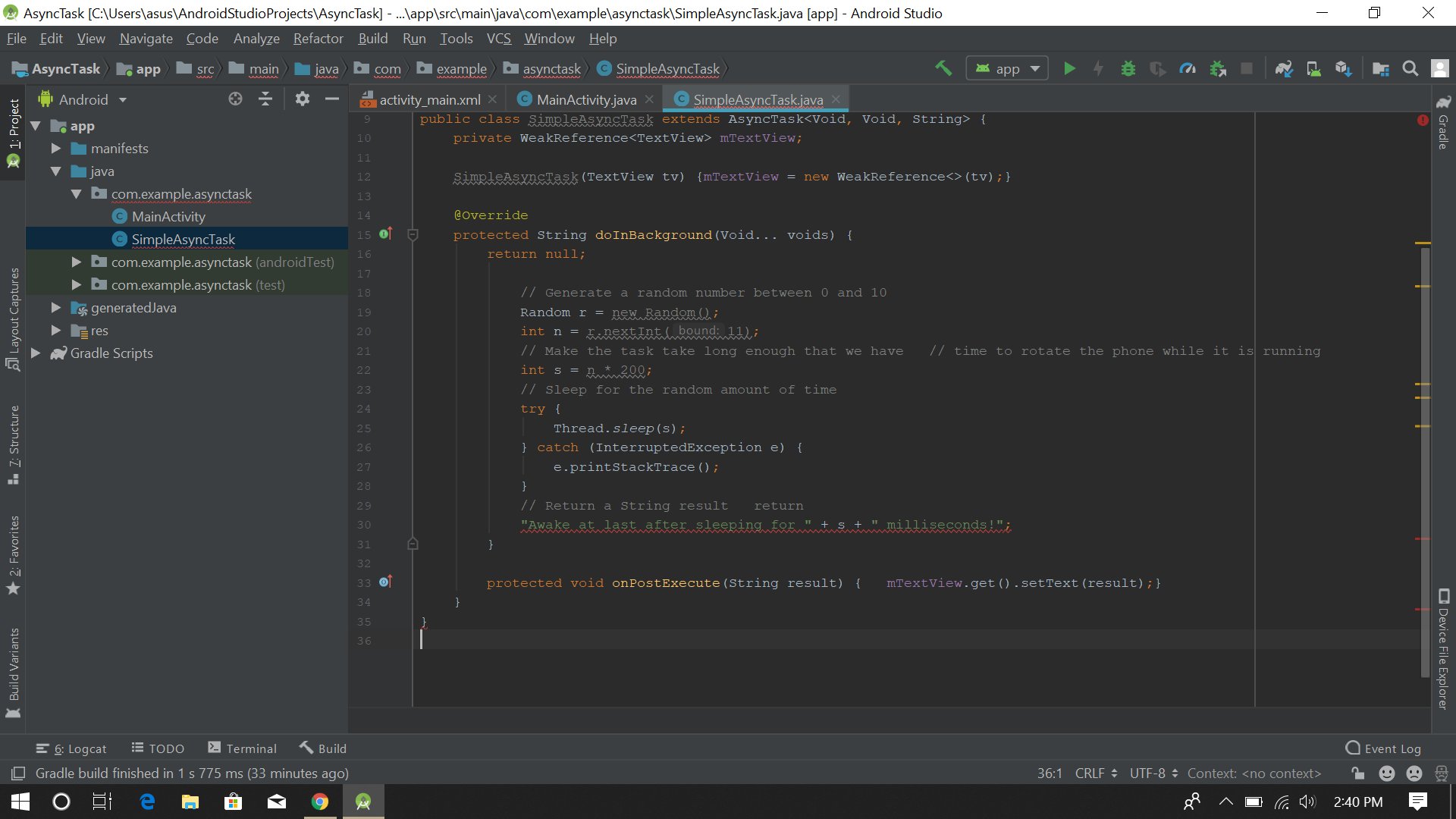Image resolution: width=1456 pixels, height=819 pixels.
Task: Expand the res folder in the tree
Action: (55, 331)
